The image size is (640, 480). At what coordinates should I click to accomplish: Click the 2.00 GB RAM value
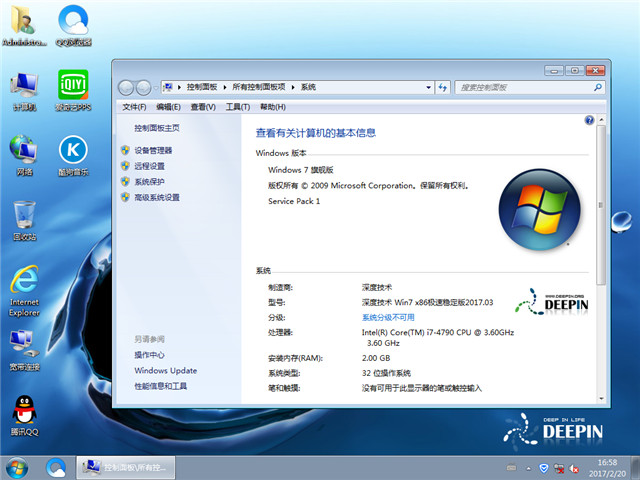[376, 358]
